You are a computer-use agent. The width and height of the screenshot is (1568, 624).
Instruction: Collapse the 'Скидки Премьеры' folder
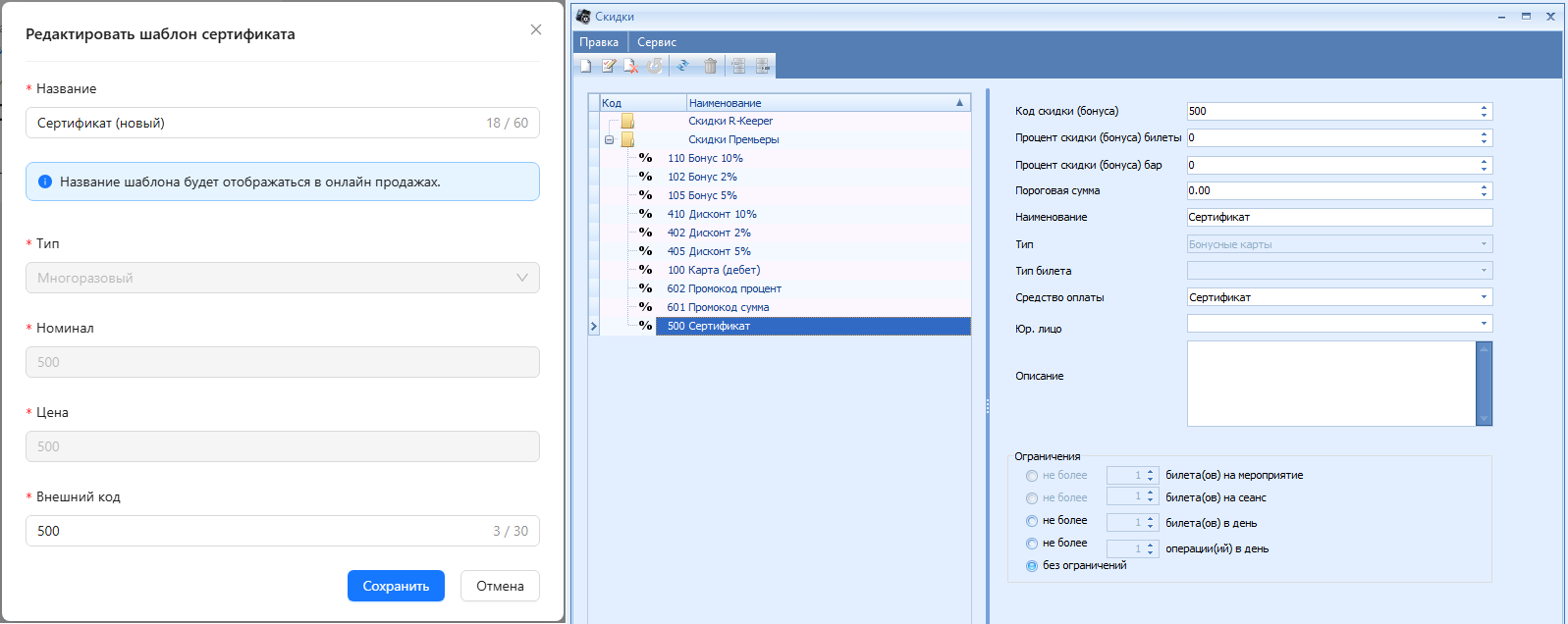(610, 140)
